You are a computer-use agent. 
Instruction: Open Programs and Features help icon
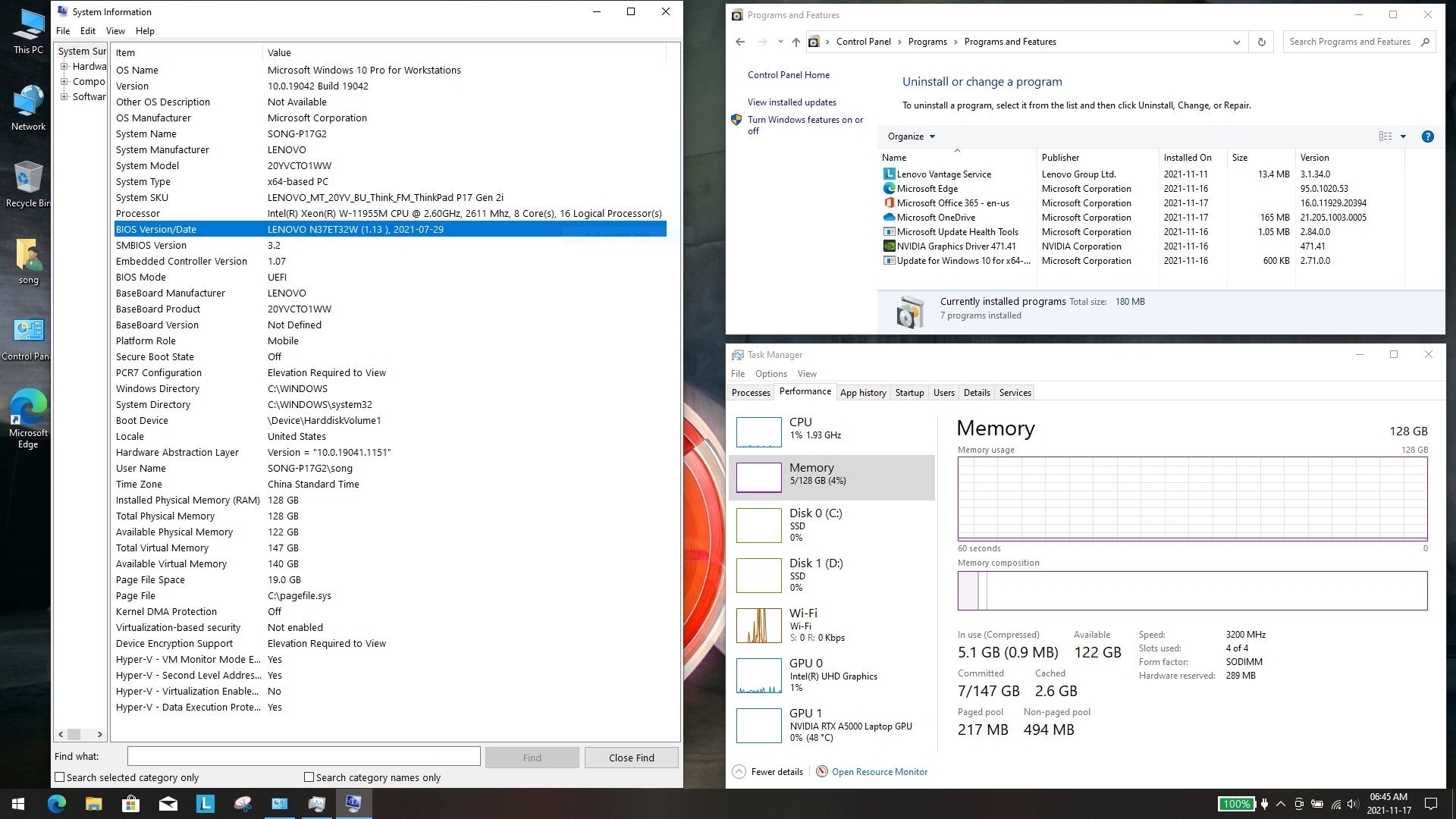(x=1427, y=136)
